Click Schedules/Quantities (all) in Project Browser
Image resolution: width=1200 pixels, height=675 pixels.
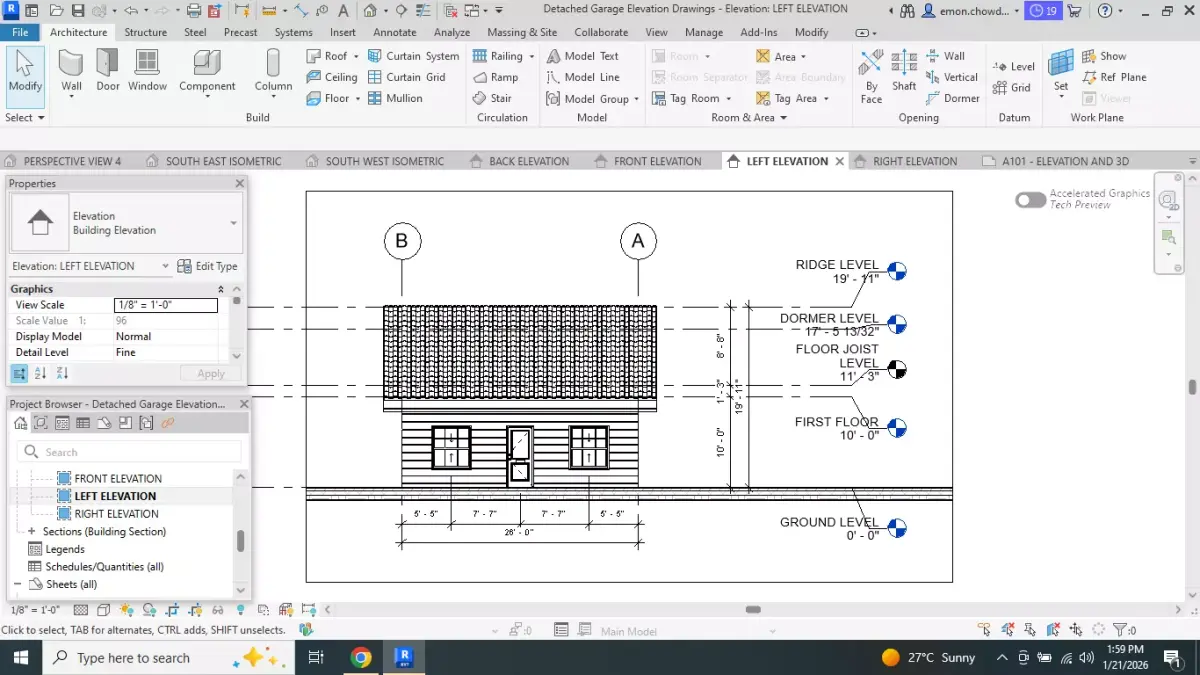point(104,567)
